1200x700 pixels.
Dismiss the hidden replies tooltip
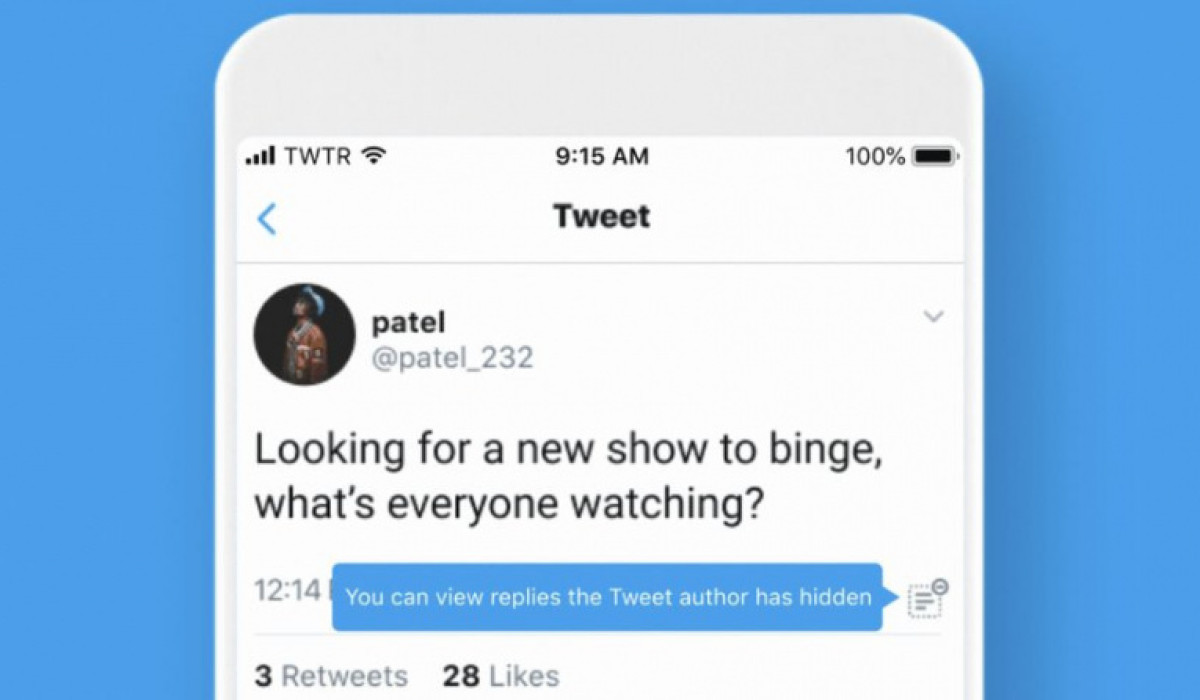tap(607, 597)
